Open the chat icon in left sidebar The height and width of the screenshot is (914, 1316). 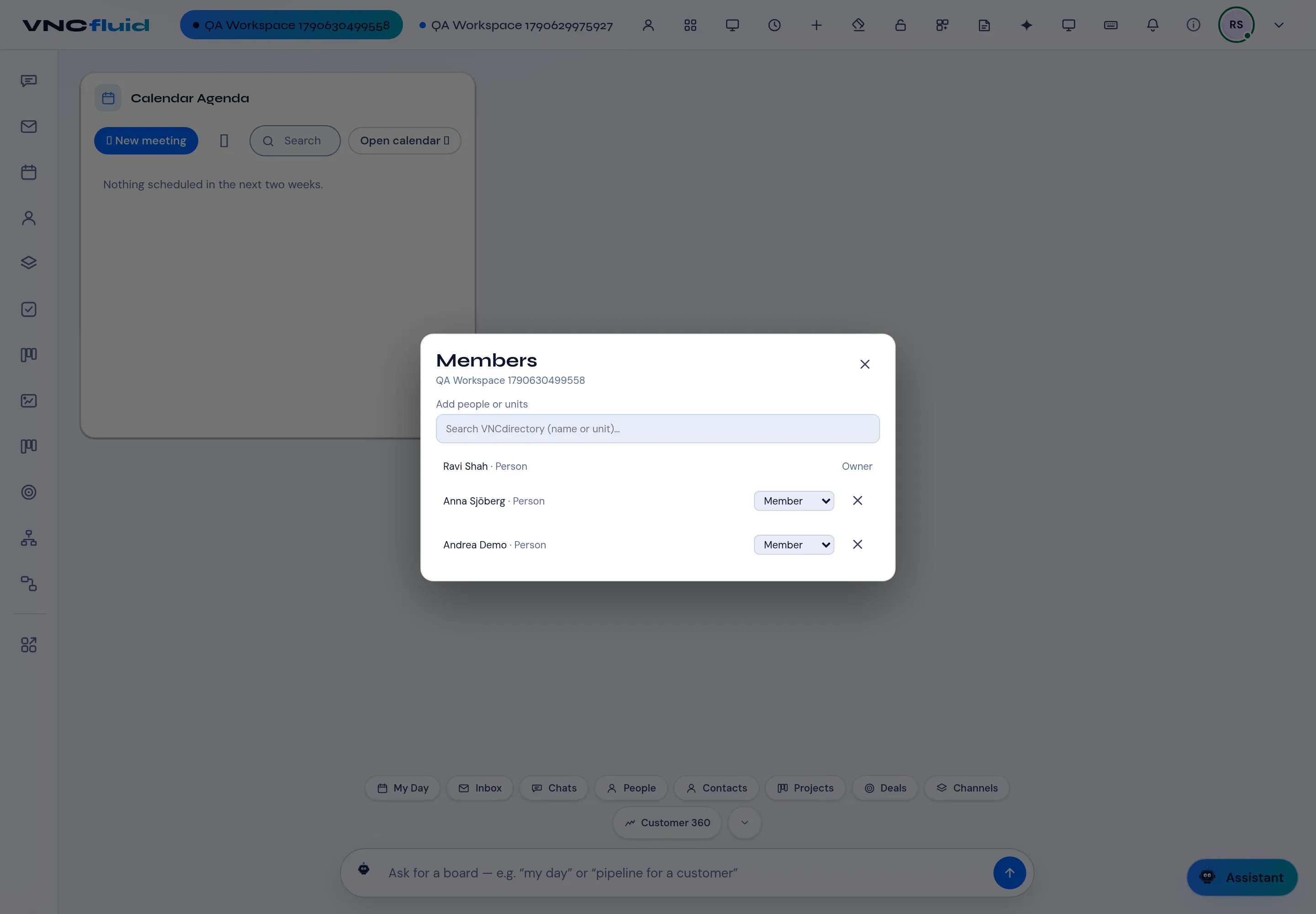[29, 81]
